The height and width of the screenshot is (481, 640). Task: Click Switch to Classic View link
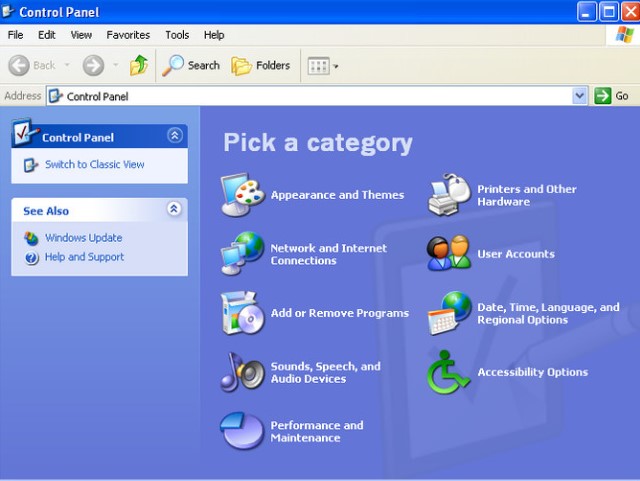coord(94,165)
